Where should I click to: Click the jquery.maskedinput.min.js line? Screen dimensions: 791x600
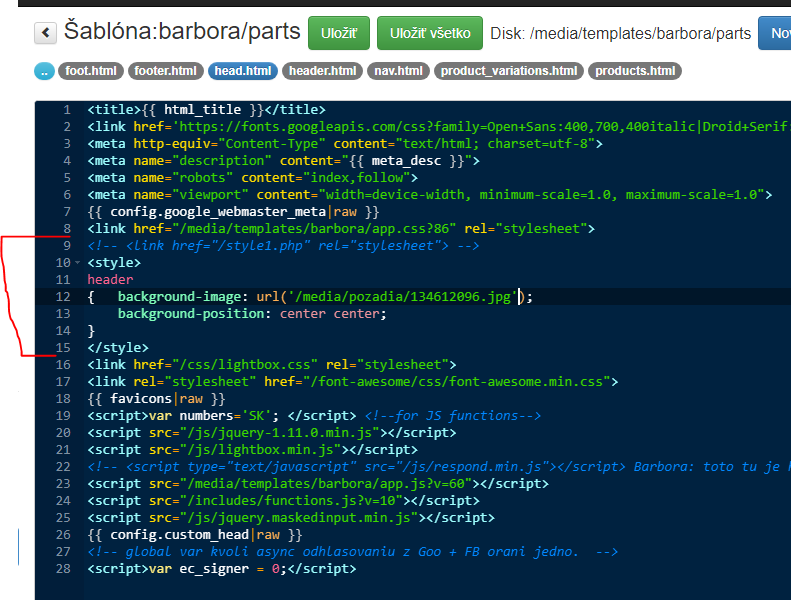[291, 518]
